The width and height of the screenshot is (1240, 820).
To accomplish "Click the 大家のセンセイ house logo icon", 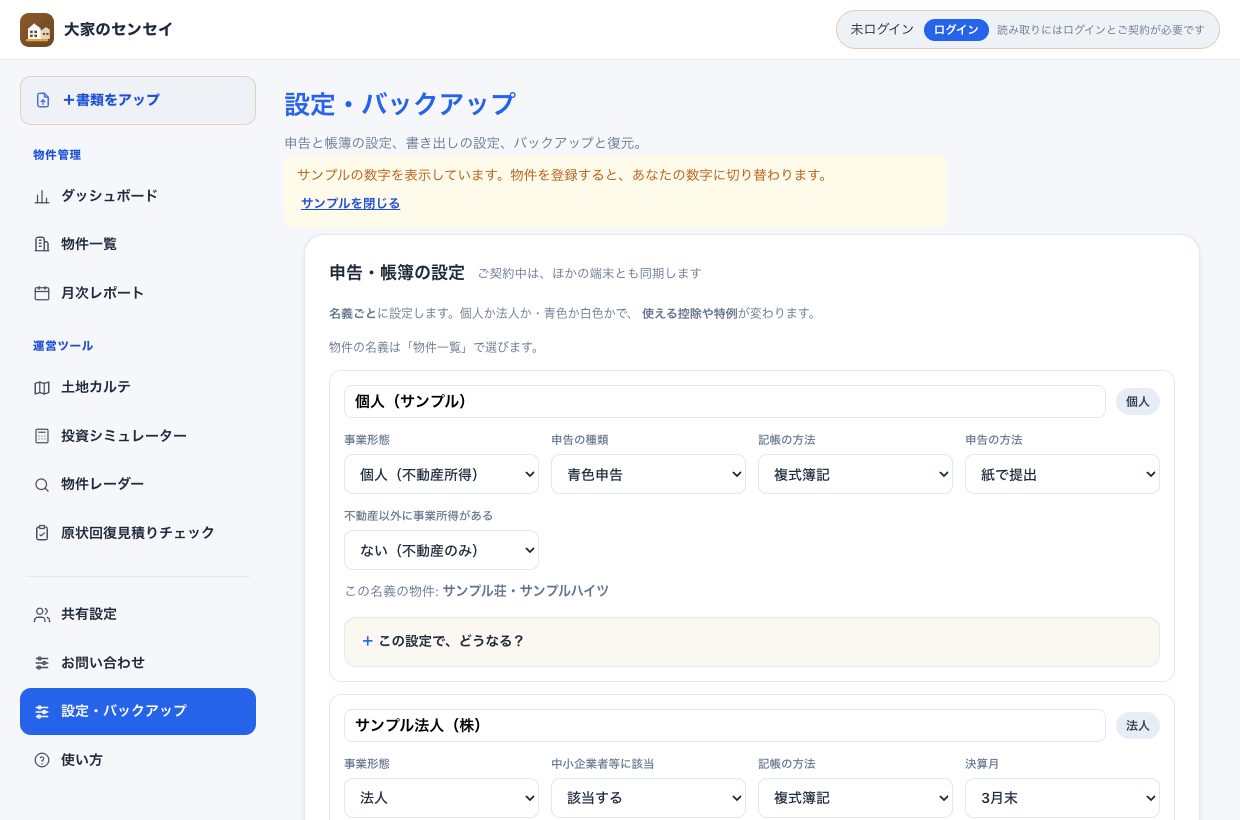I will (x=37, y=30).
